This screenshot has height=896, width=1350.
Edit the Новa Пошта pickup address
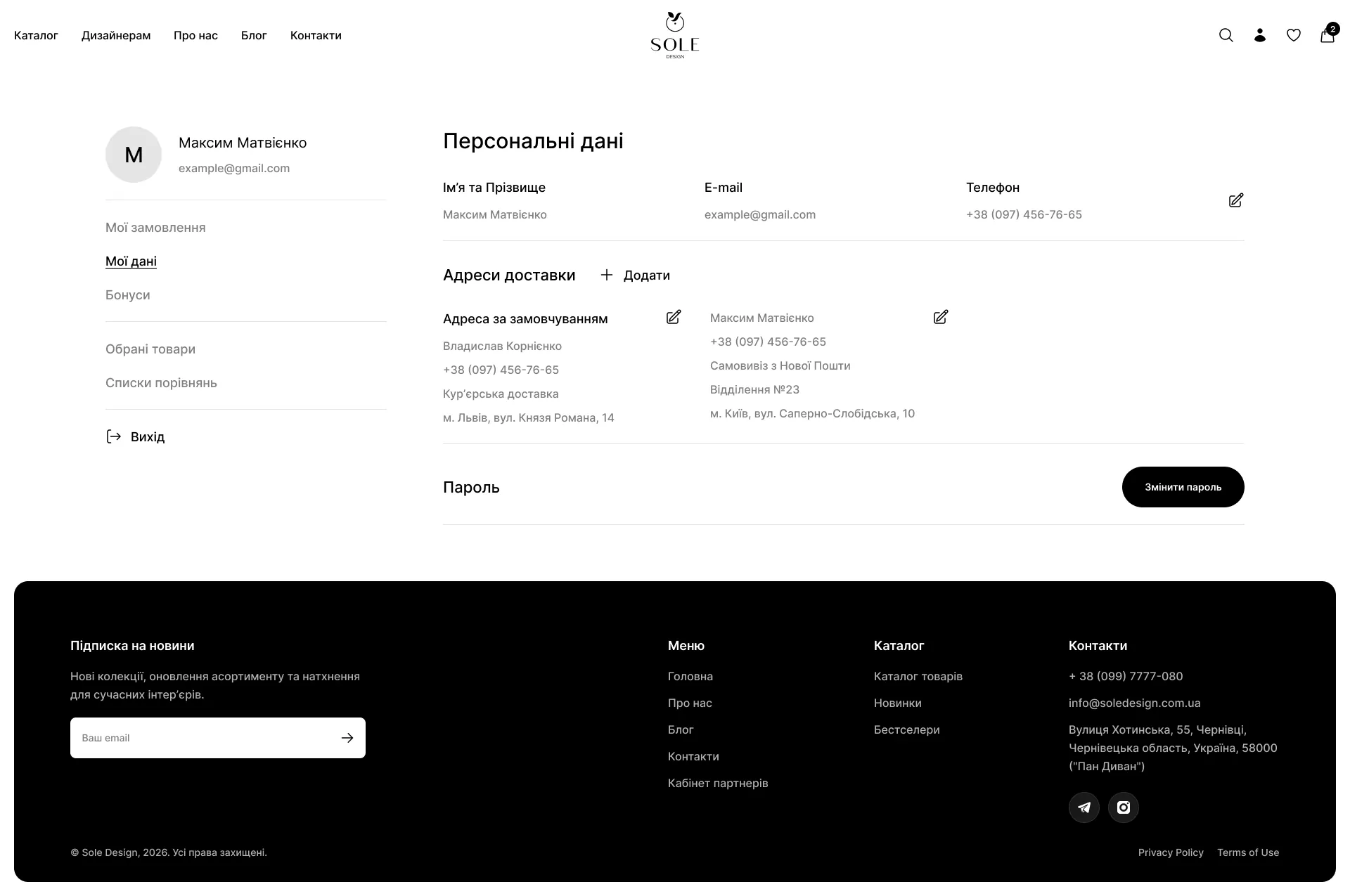940,317
